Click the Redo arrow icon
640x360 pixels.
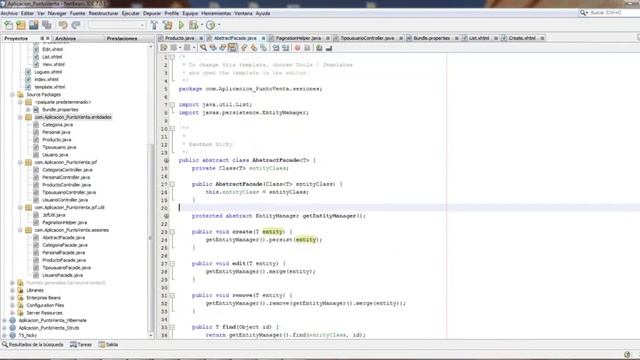pyautogui.click(x=76, y=25)
